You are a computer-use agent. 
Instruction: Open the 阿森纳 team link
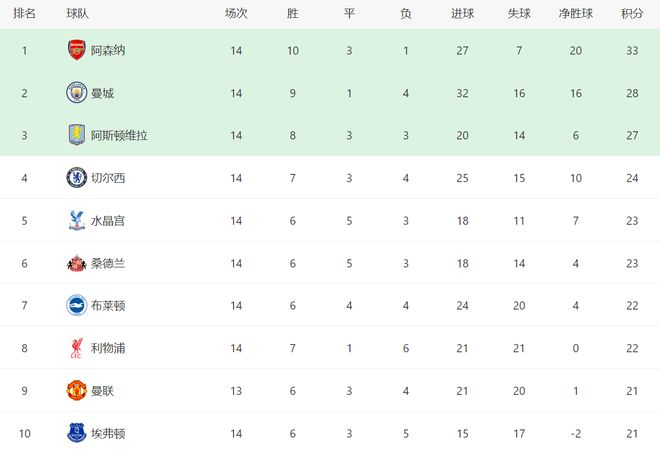(108, 50)
